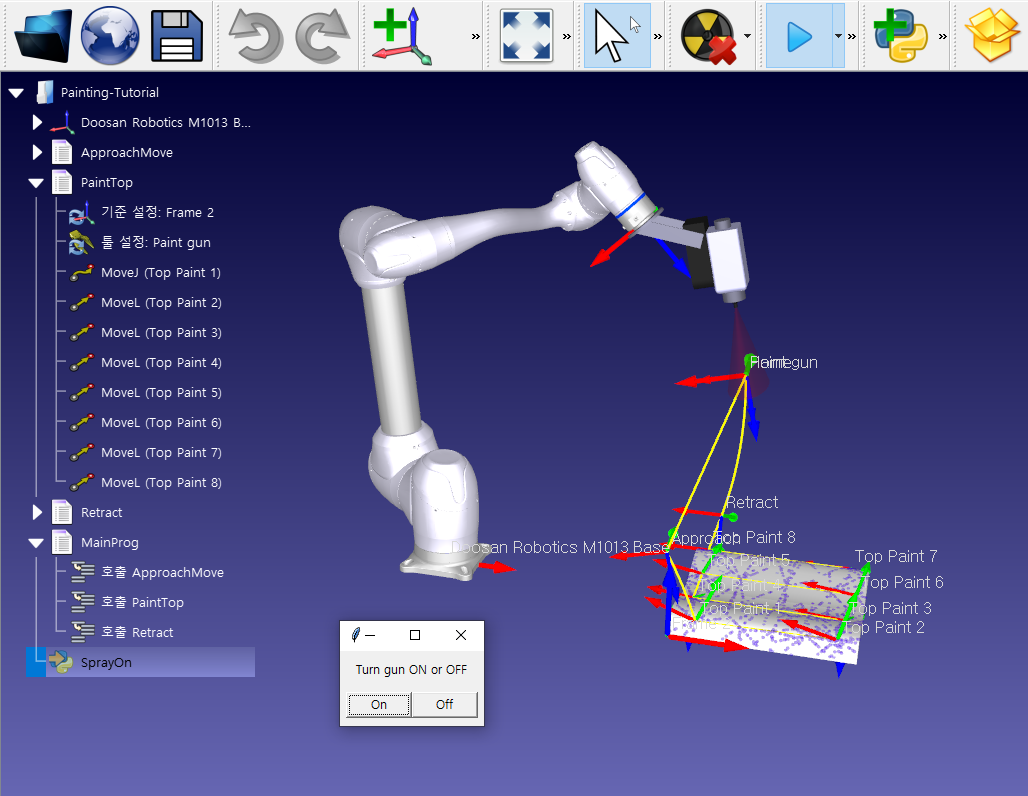
Task: Click the open folder toolbar icon
Action: point(43,36)
